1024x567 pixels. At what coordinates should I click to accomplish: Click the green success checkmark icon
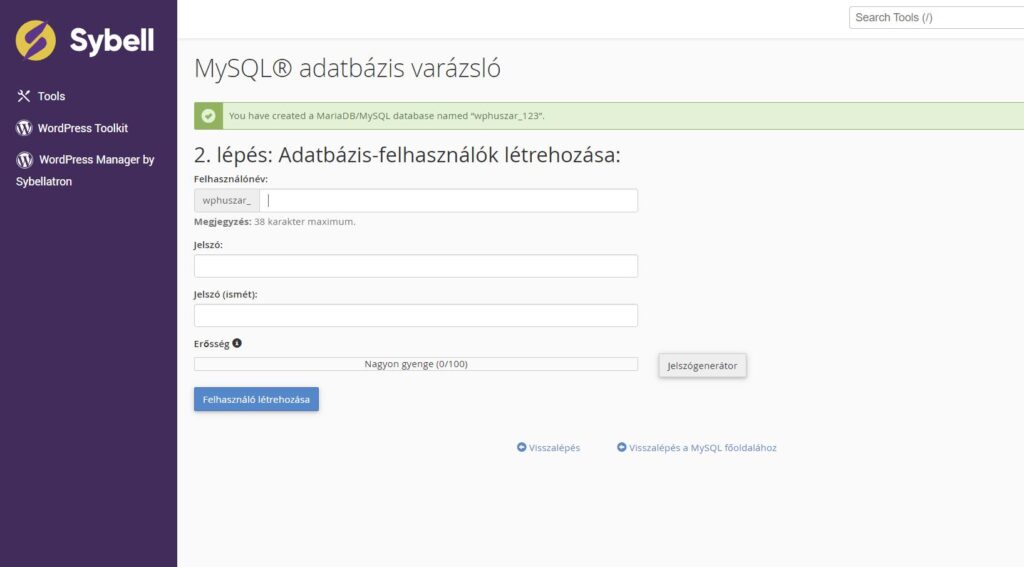[208, 116]
